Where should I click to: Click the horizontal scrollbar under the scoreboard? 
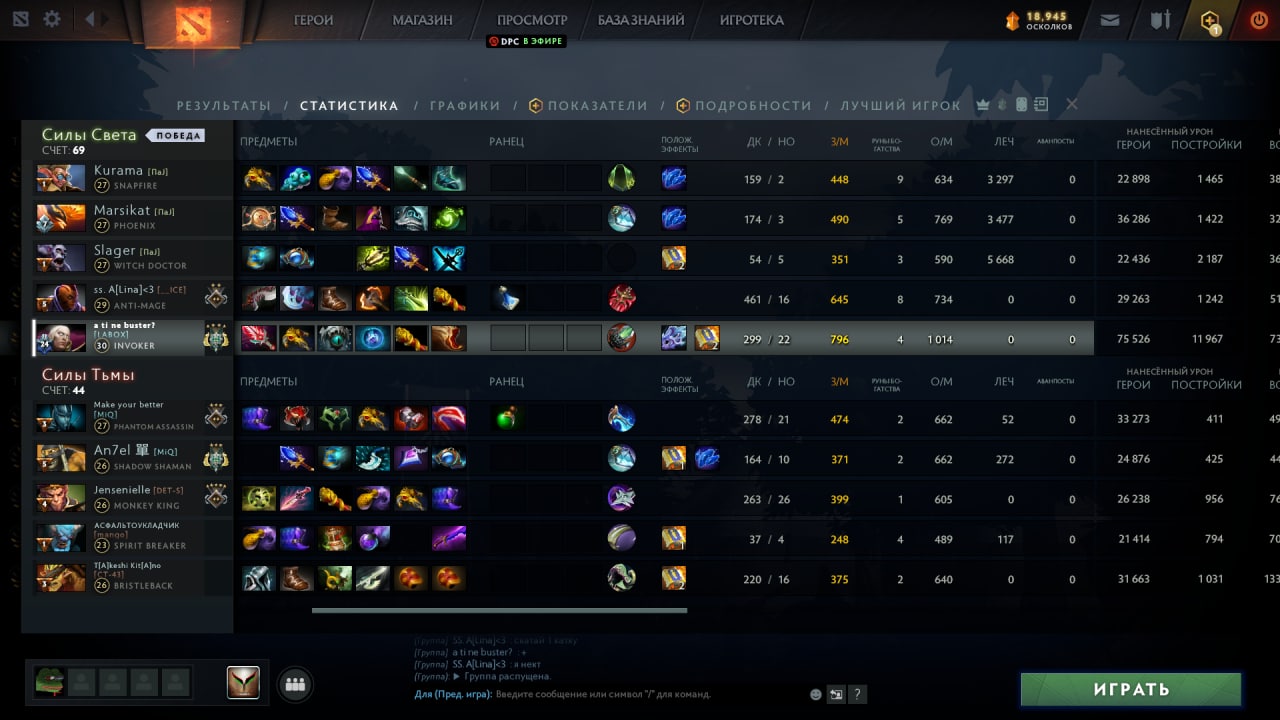coord(499,610)
